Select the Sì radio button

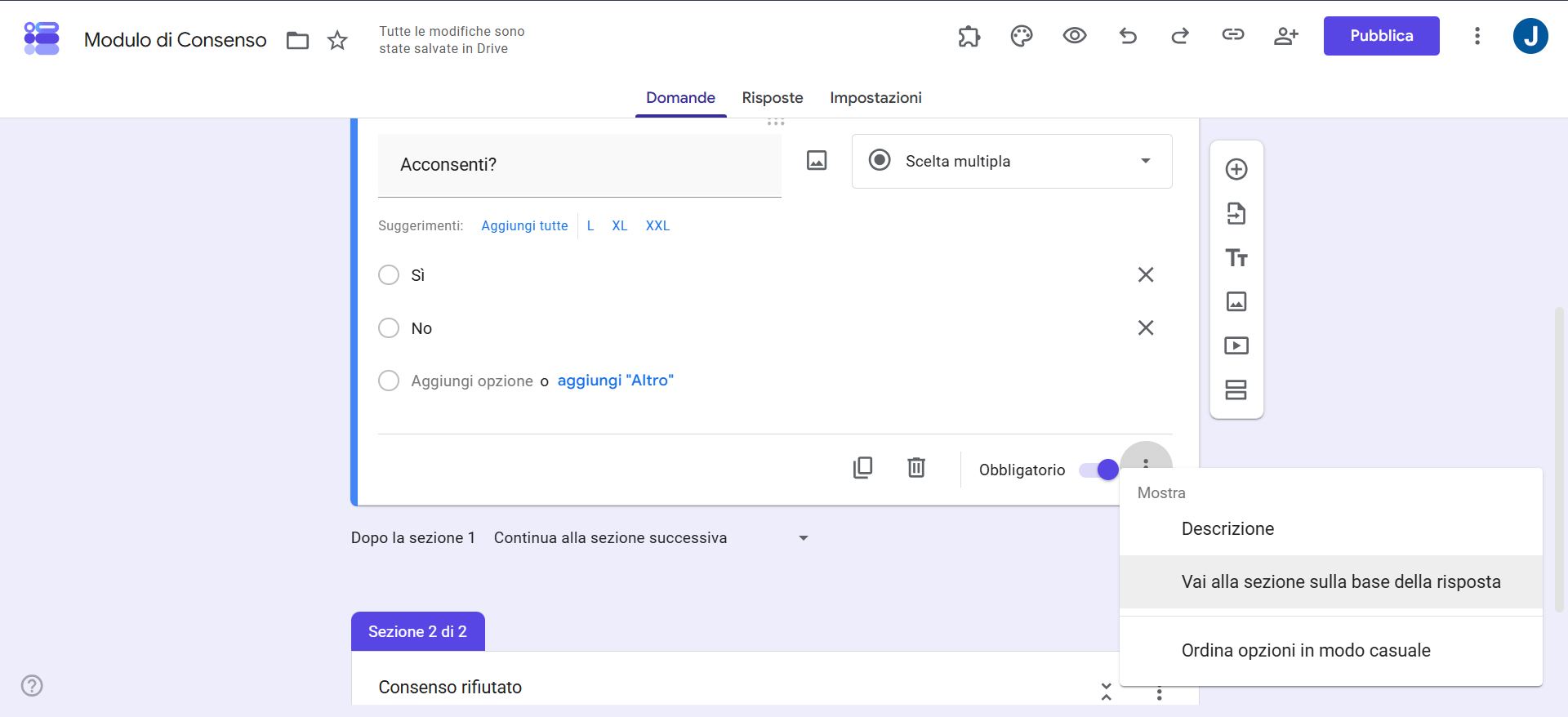389,274
